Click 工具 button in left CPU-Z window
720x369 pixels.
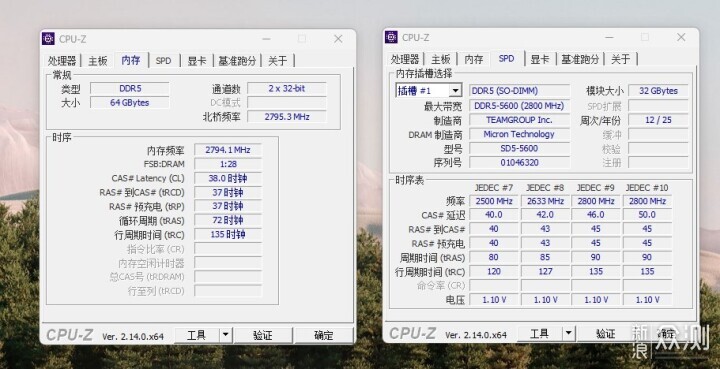[x=197, y=335]
